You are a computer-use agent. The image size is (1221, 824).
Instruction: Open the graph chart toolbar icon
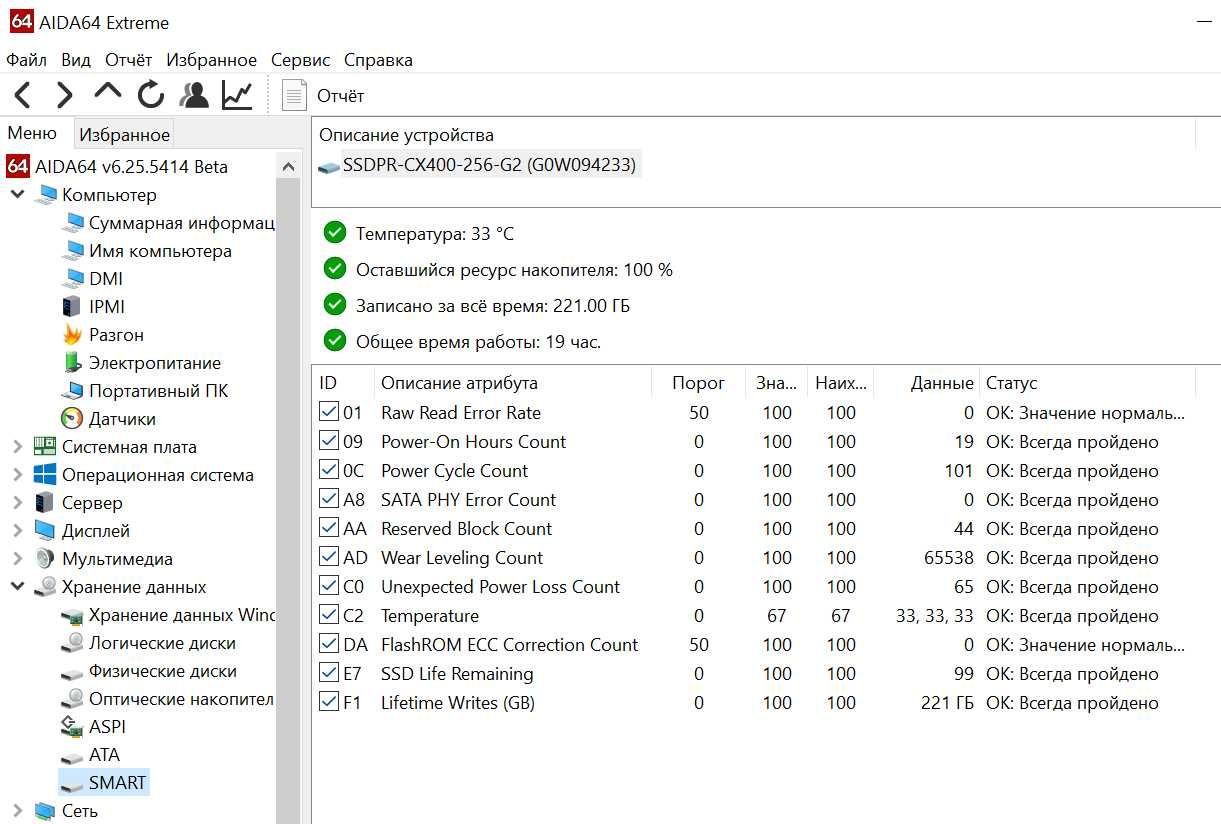click(x=237, y=95)
